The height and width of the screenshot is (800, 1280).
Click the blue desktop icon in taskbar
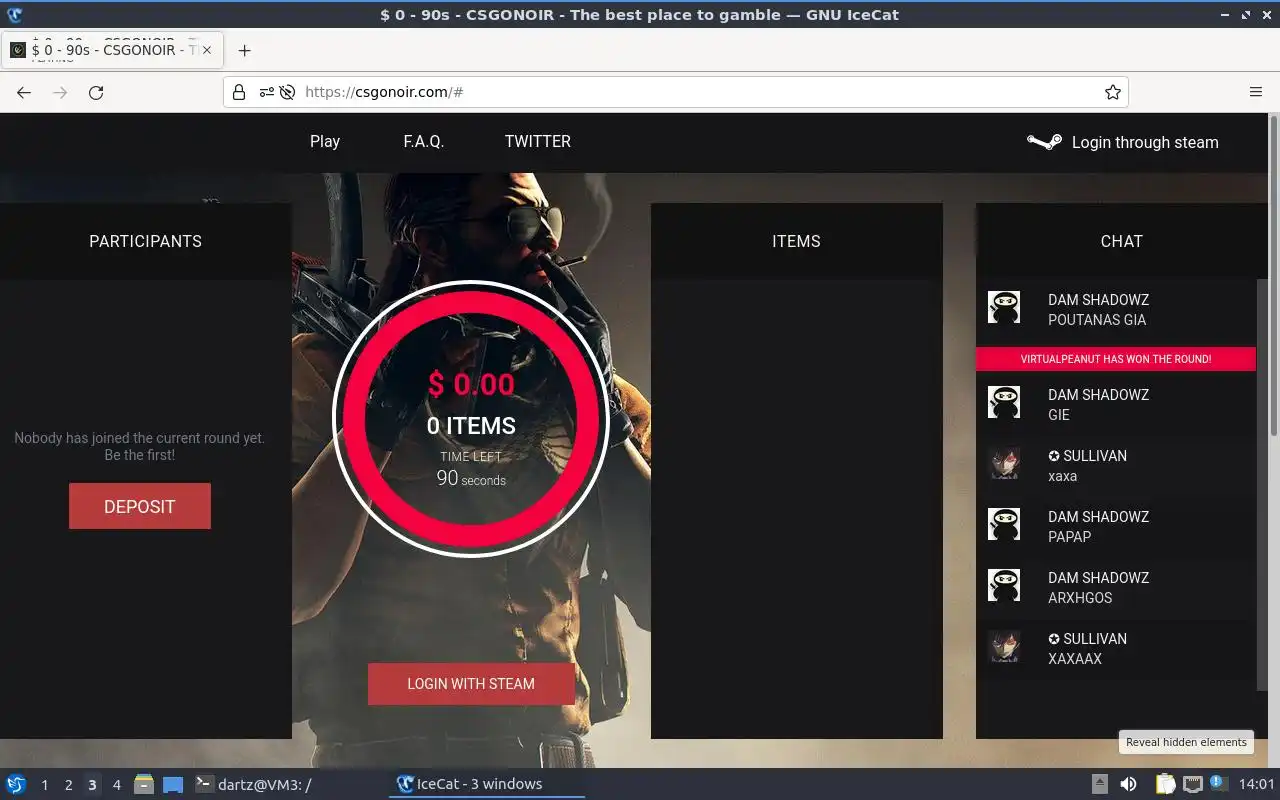pos(173,784)
